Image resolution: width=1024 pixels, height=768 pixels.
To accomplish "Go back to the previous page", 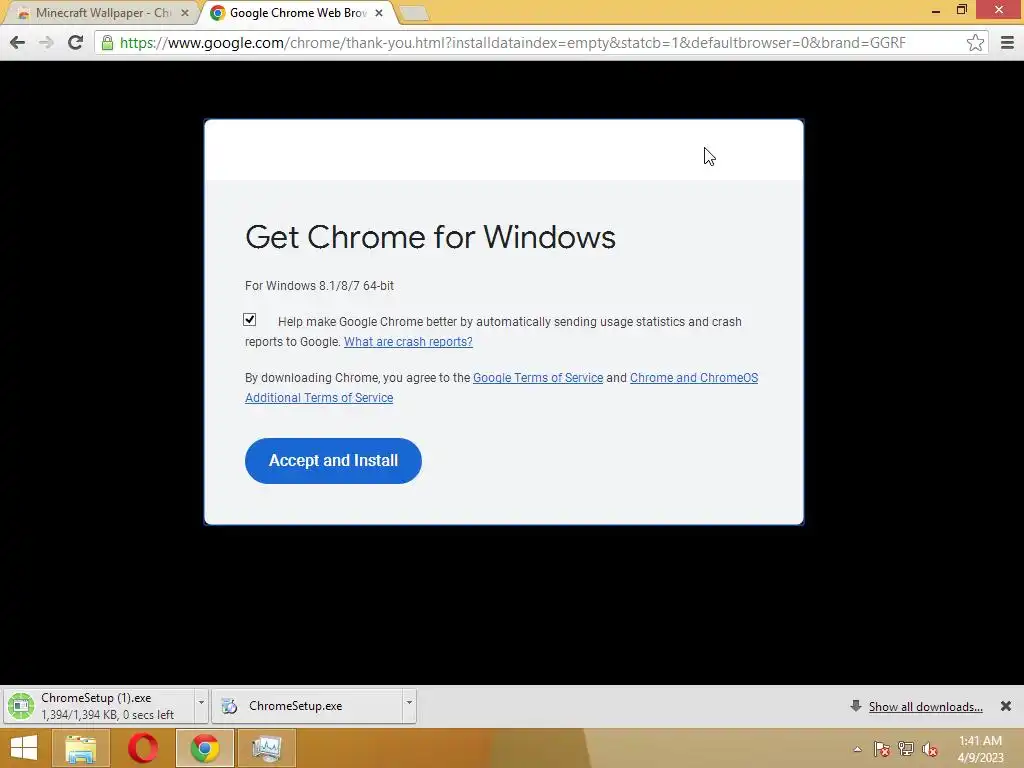I will point(18,43).
